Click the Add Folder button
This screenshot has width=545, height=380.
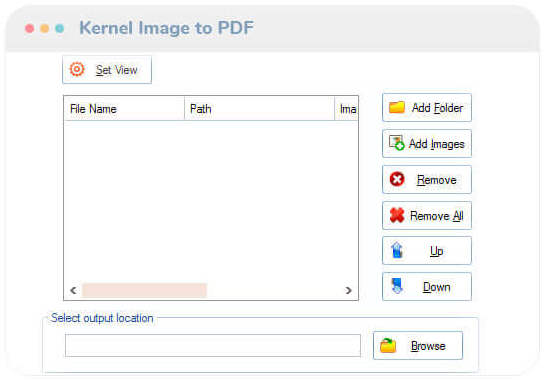point(427,107)
